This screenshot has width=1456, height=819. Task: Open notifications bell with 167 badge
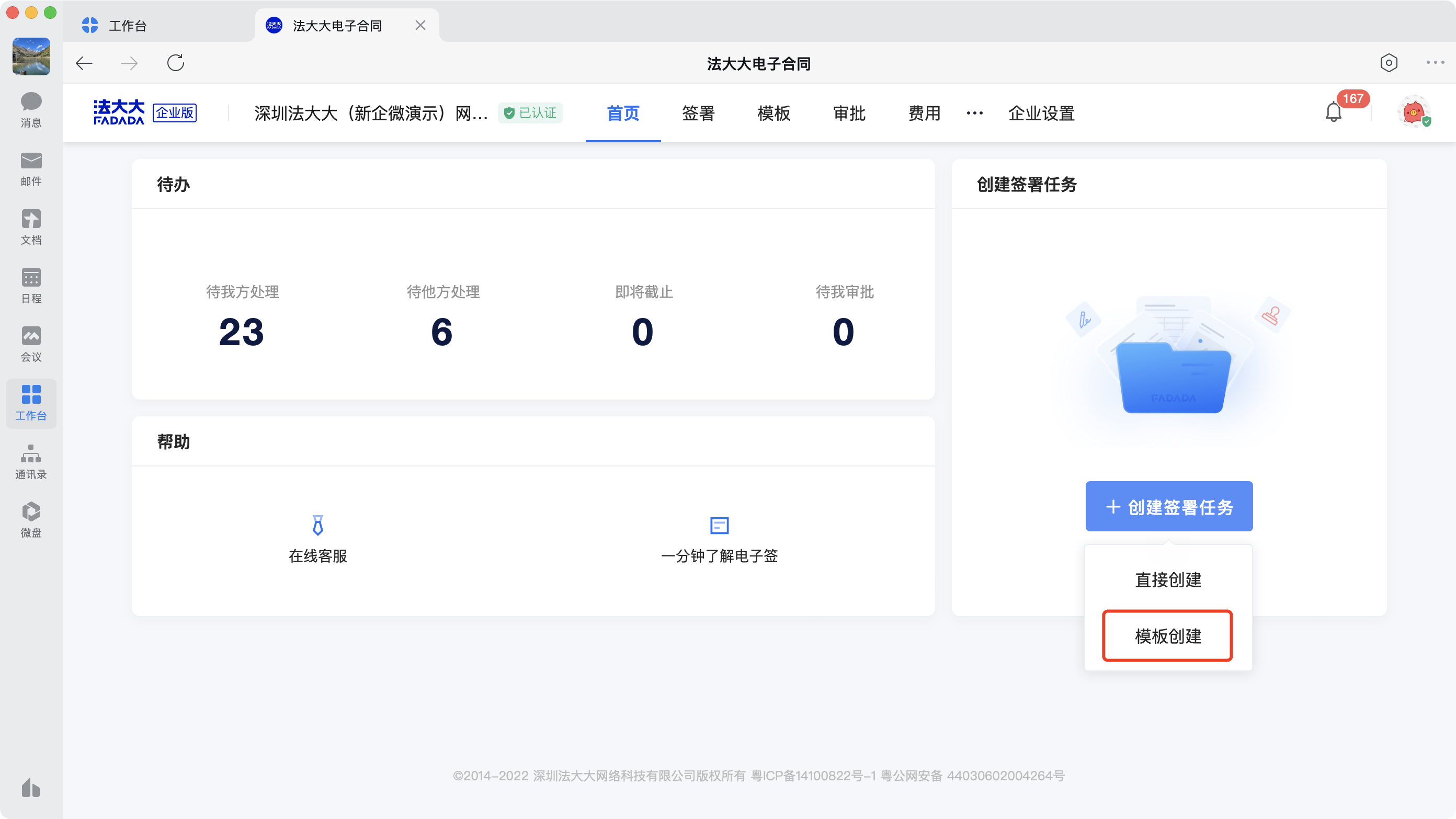[1334, 112]
